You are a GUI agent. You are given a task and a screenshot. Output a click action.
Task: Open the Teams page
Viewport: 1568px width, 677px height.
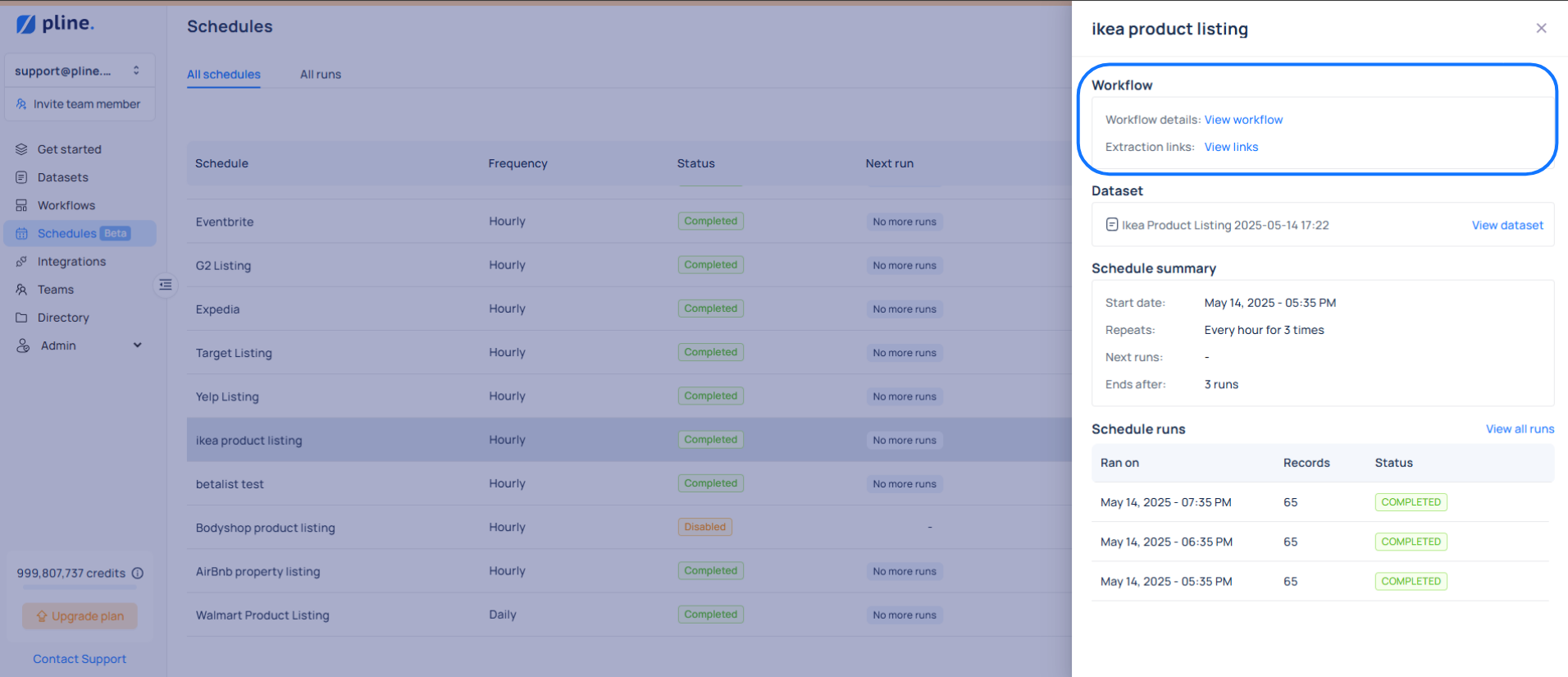point(55,290)
